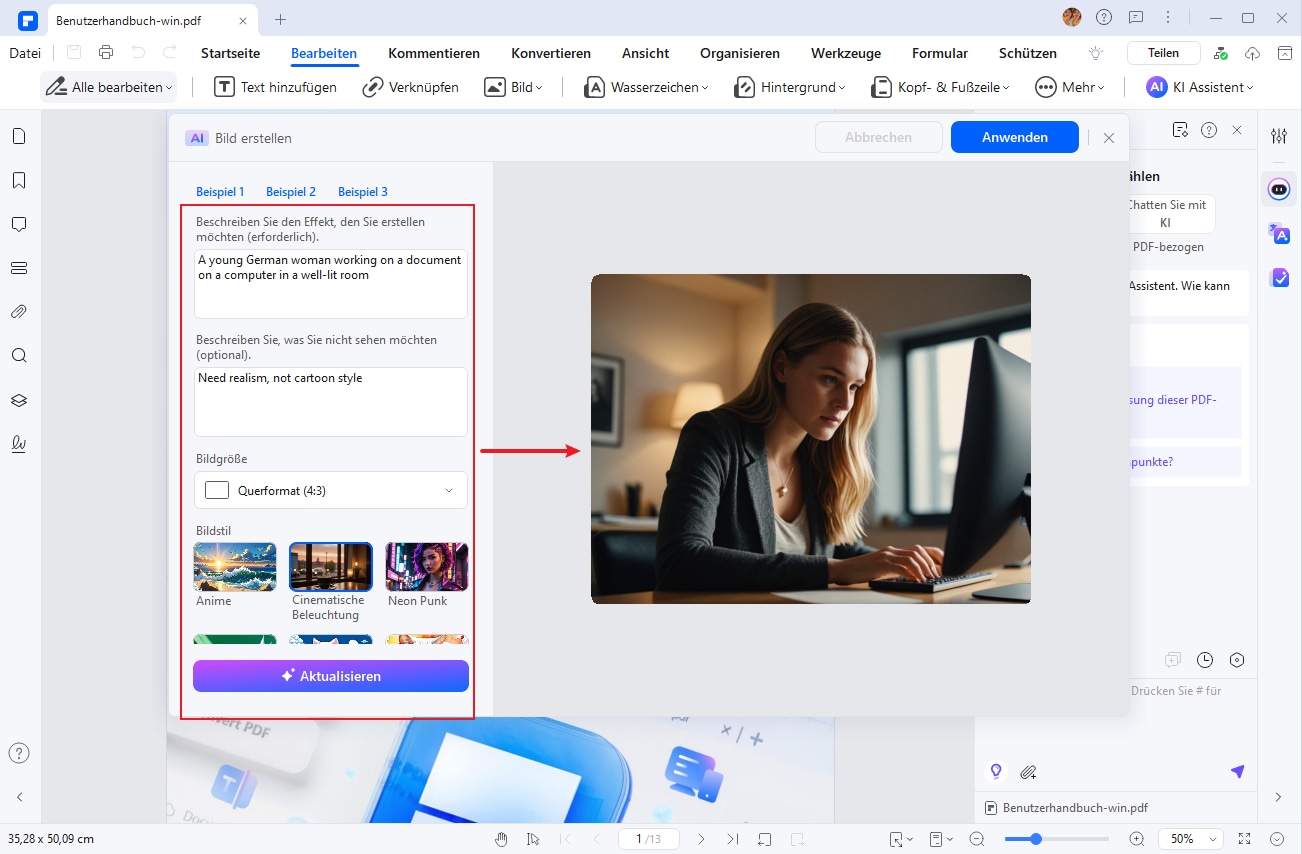Open the comments panel in left sidebar
This screenshot has width=1302, height=854.
pyautogui.click(x=19, y=224)
